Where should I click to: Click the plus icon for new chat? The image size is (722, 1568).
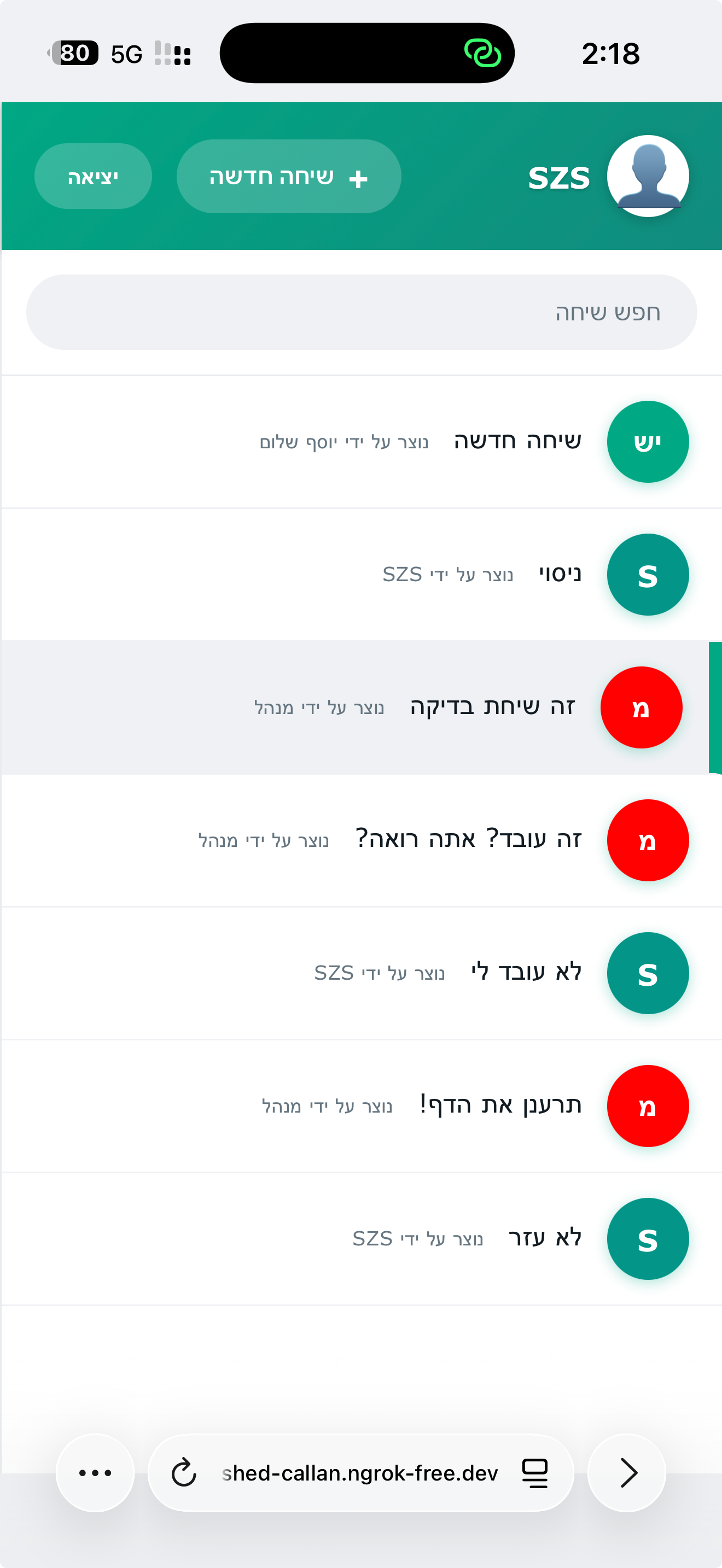click(x=359, y=178)
